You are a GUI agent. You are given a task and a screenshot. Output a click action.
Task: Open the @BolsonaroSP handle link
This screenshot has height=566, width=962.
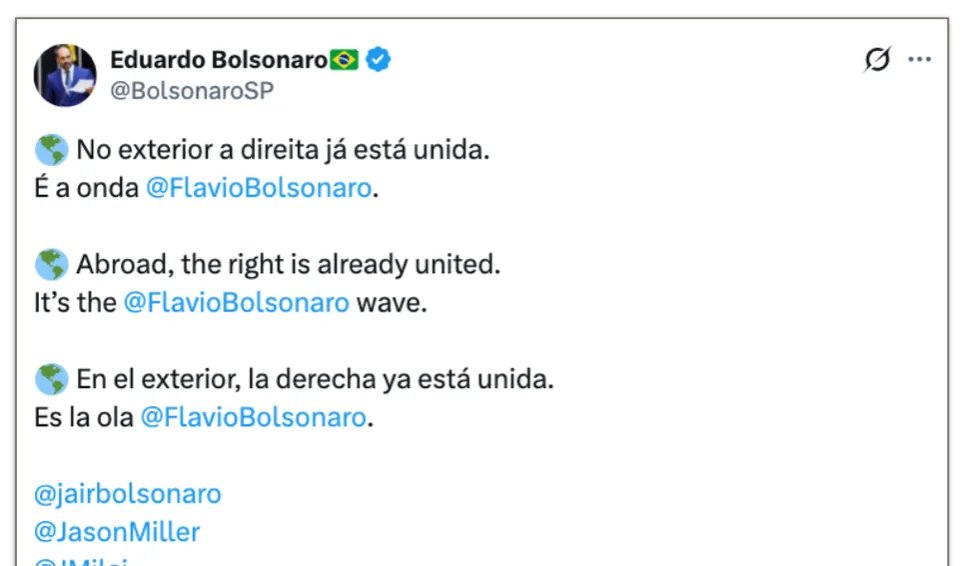point(192,90)
